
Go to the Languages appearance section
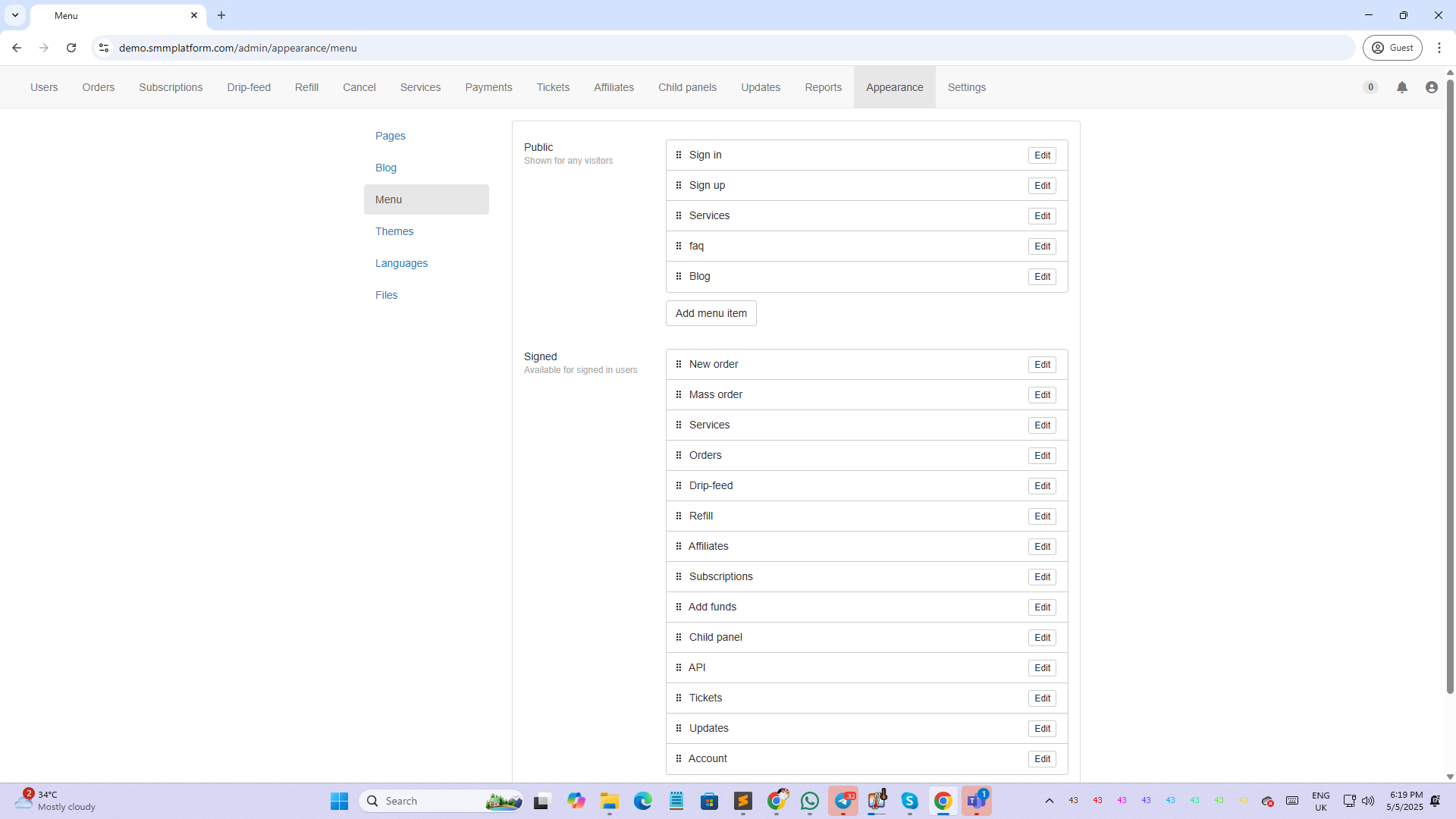pyautogui.click(x=401, y=263)
